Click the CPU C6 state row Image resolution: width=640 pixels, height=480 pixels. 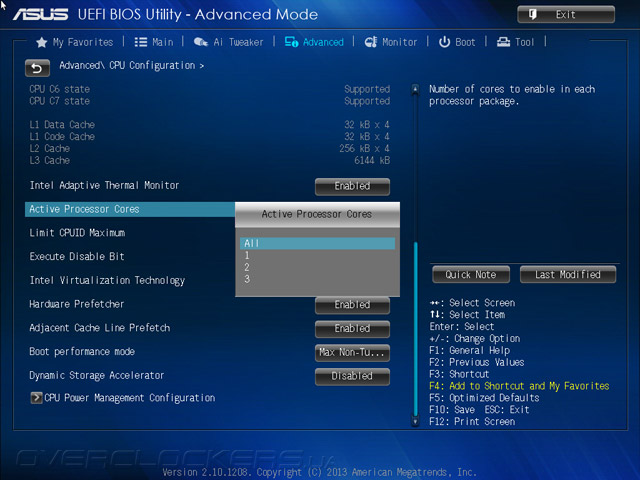[209, 89]
